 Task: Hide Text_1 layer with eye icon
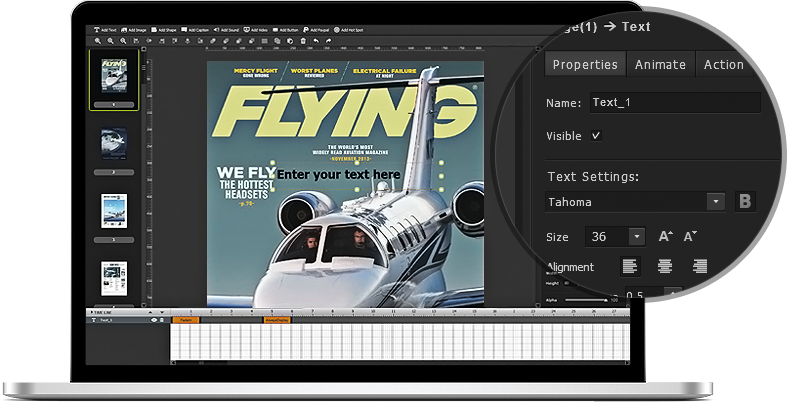154,320
